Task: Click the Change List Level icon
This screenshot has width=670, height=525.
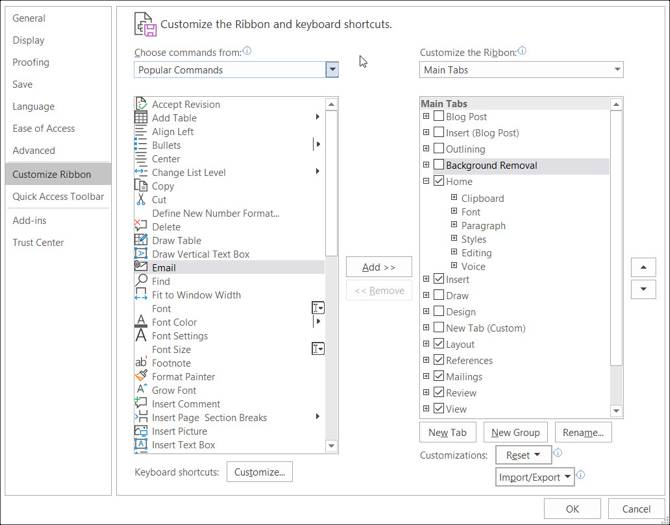Action: point(141,172)
